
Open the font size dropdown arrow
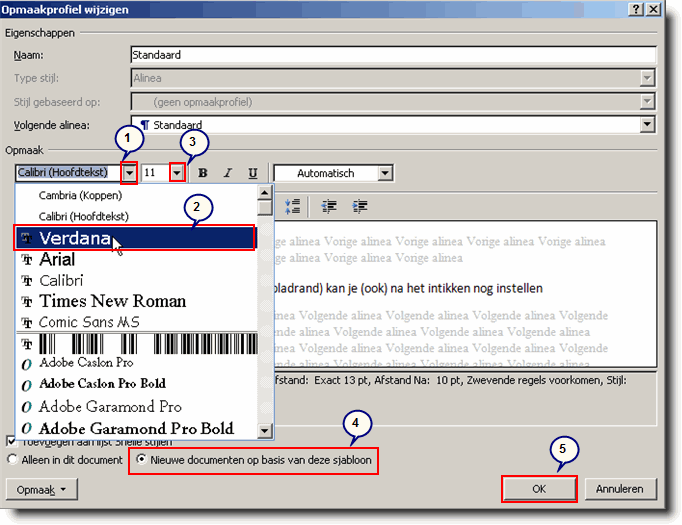click(177, 174)
